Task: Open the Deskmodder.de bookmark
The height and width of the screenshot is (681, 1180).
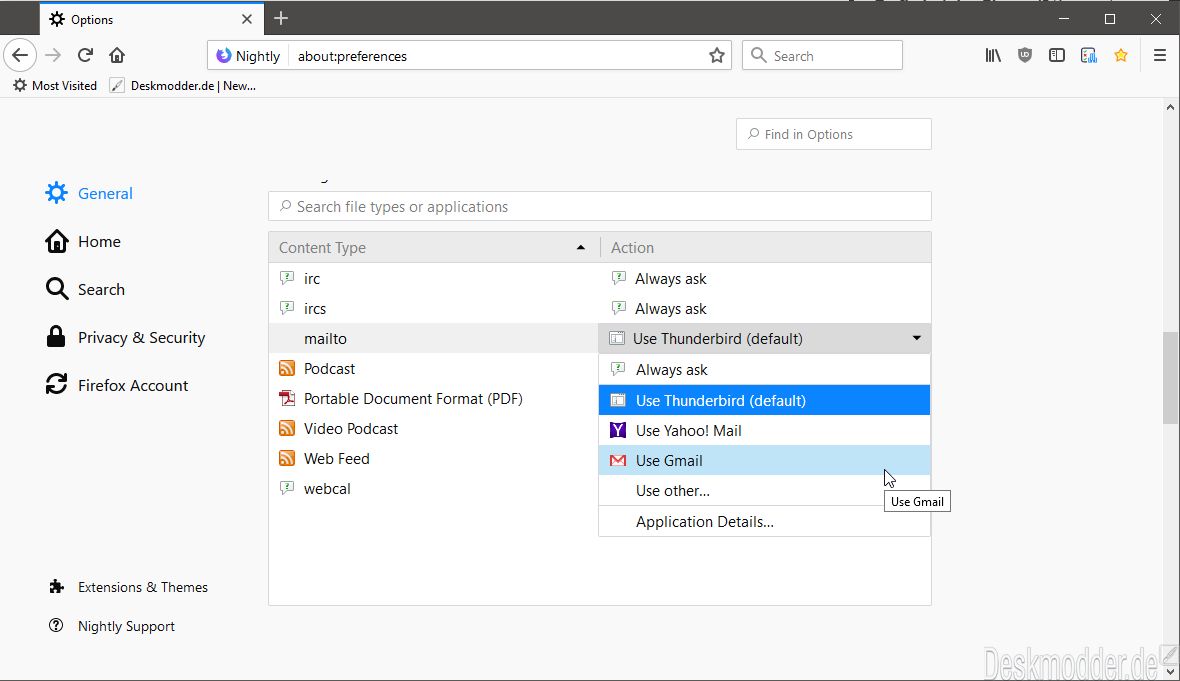Action: click(183, 86)
